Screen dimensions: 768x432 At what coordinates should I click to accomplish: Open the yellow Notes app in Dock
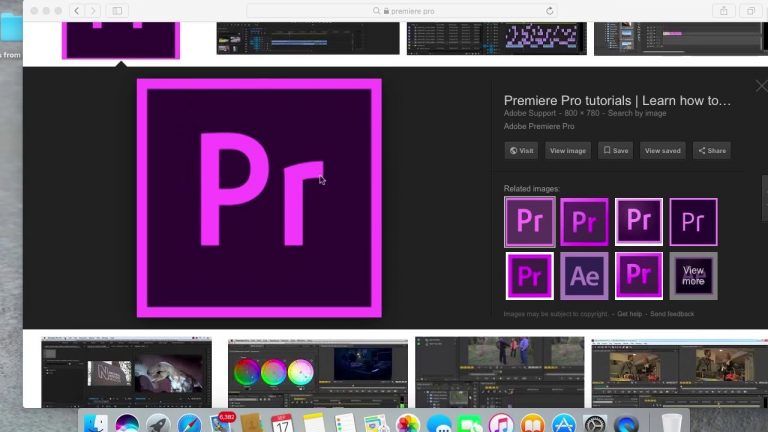click(314, 423)
